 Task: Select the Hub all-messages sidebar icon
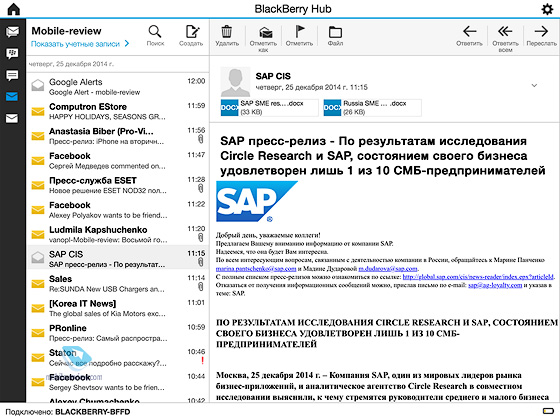[x=12, y=32]
